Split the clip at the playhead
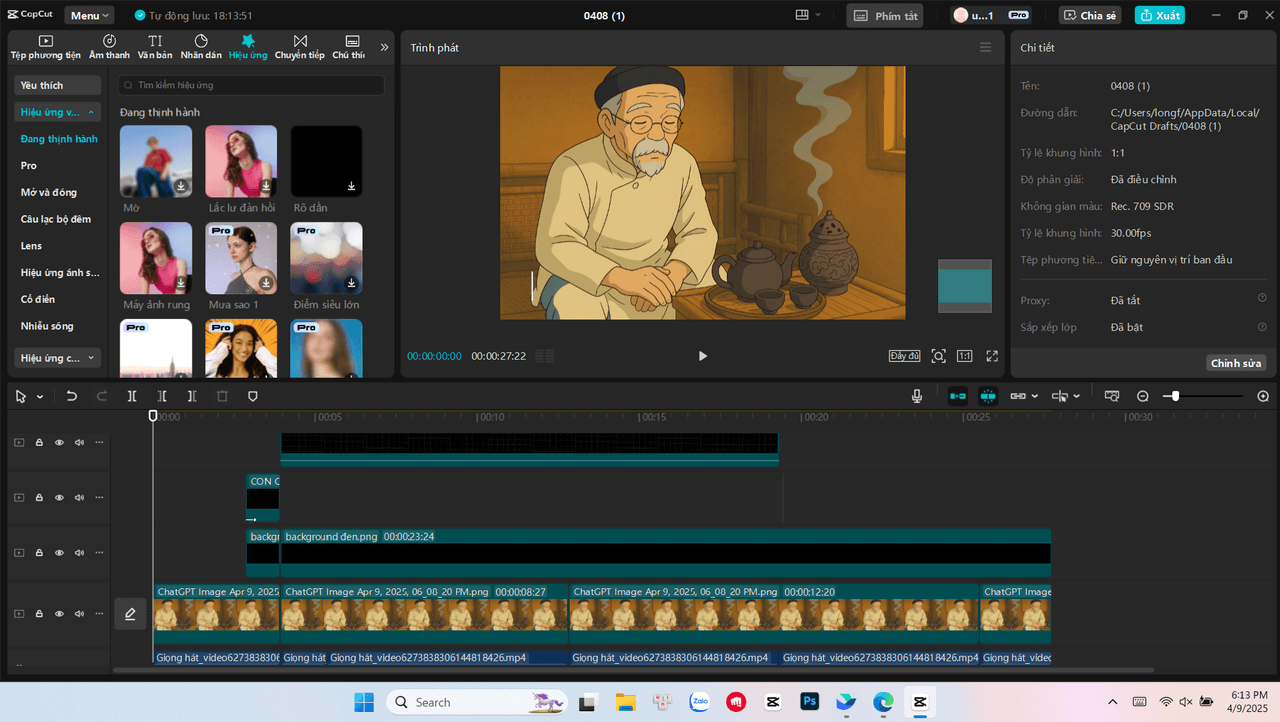This screenshot has height=722, width=1280. (132, 396)
